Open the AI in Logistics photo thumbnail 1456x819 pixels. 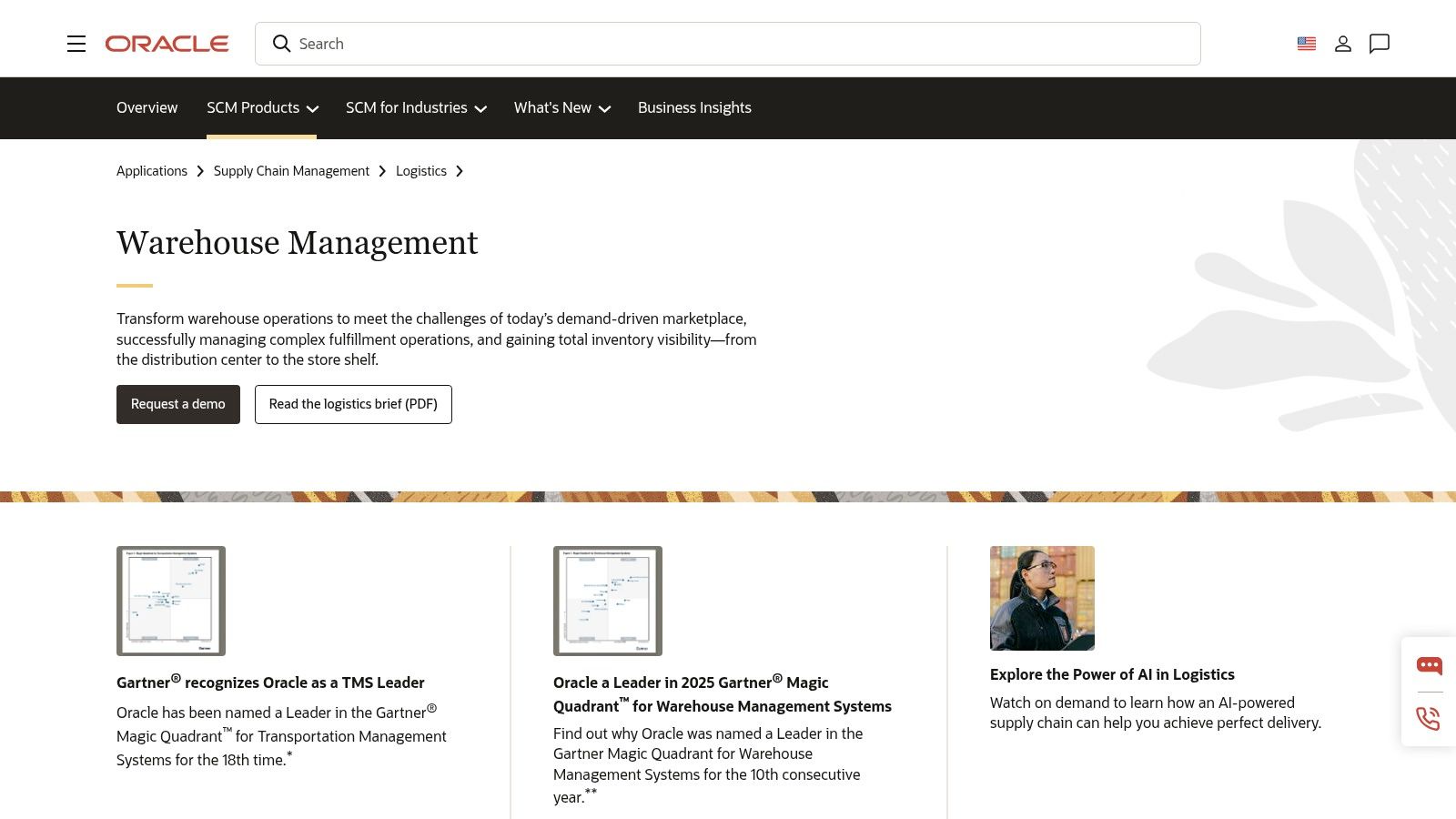click(x=1042, y=598)
